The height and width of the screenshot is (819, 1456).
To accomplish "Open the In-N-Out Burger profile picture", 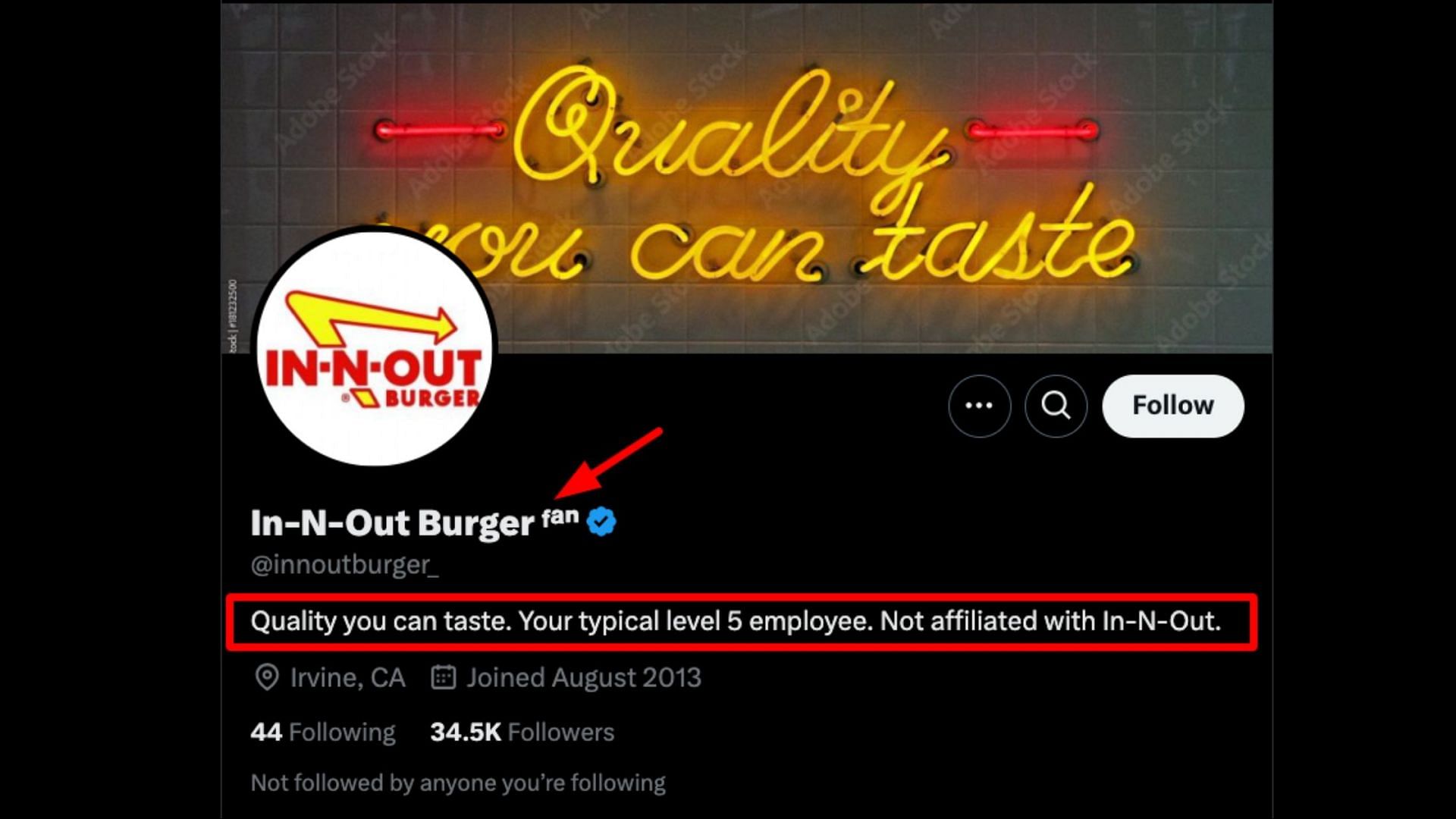I will click(x=375, y=348).
